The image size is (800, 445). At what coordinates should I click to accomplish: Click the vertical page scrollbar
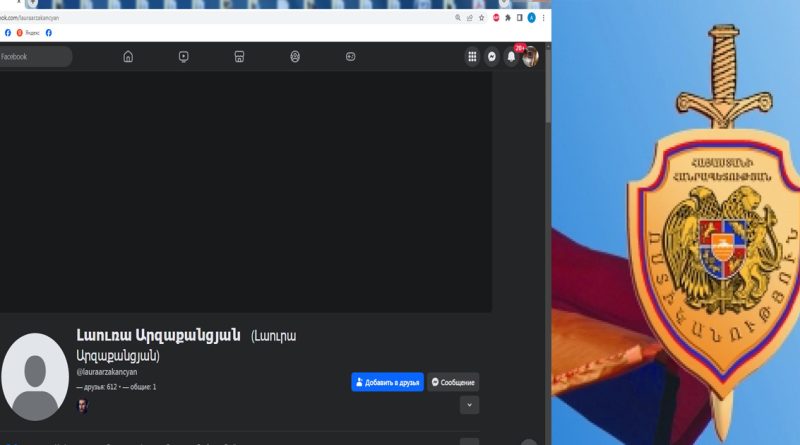547,200
